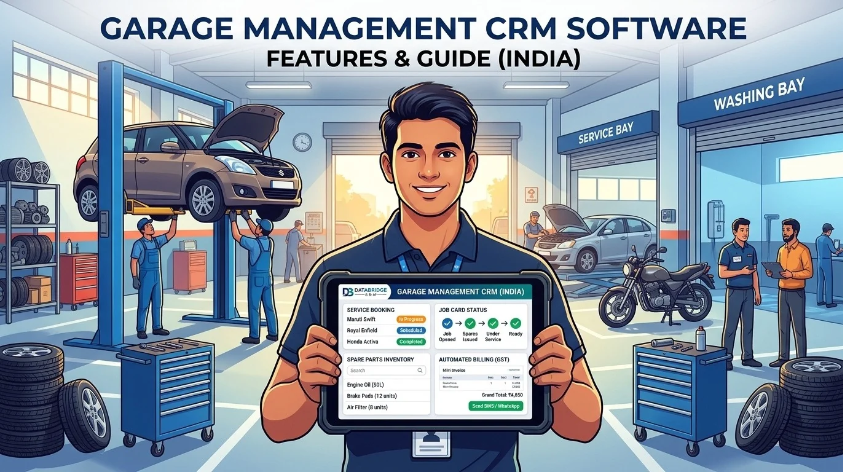Image resolution: width=843 pixels, height=472 pixels.
Task: Select the Spares Issued checkmark step
Action: point(470,324)
